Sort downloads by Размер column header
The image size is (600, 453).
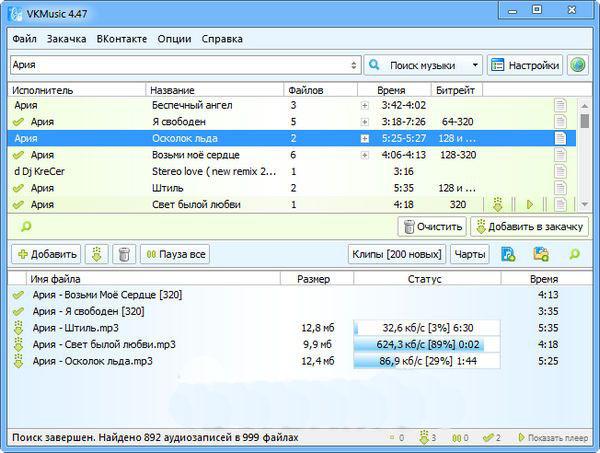[317, 279]
